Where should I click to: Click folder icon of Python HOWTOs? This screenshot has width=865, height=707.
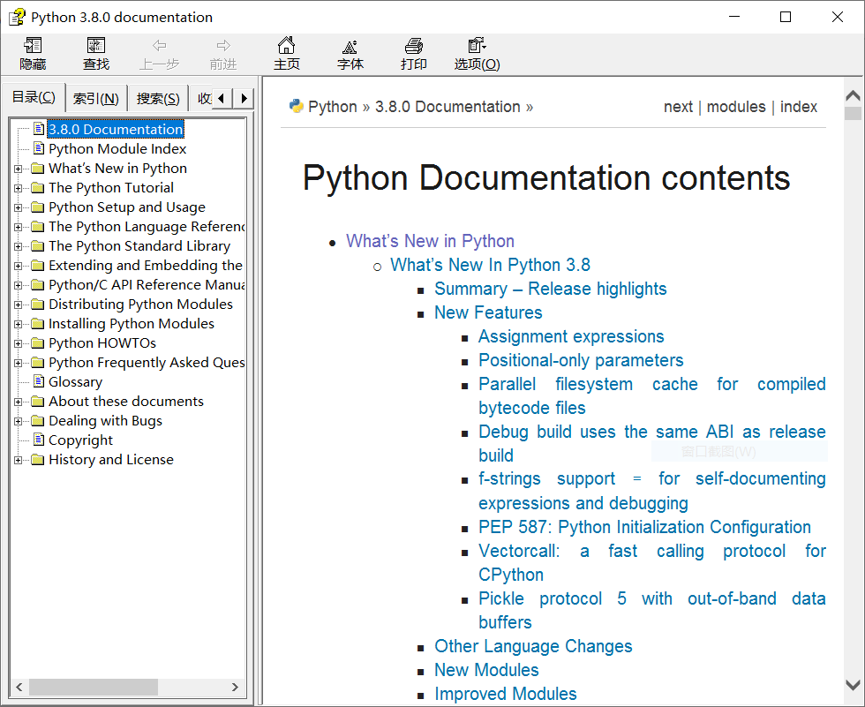38,344
